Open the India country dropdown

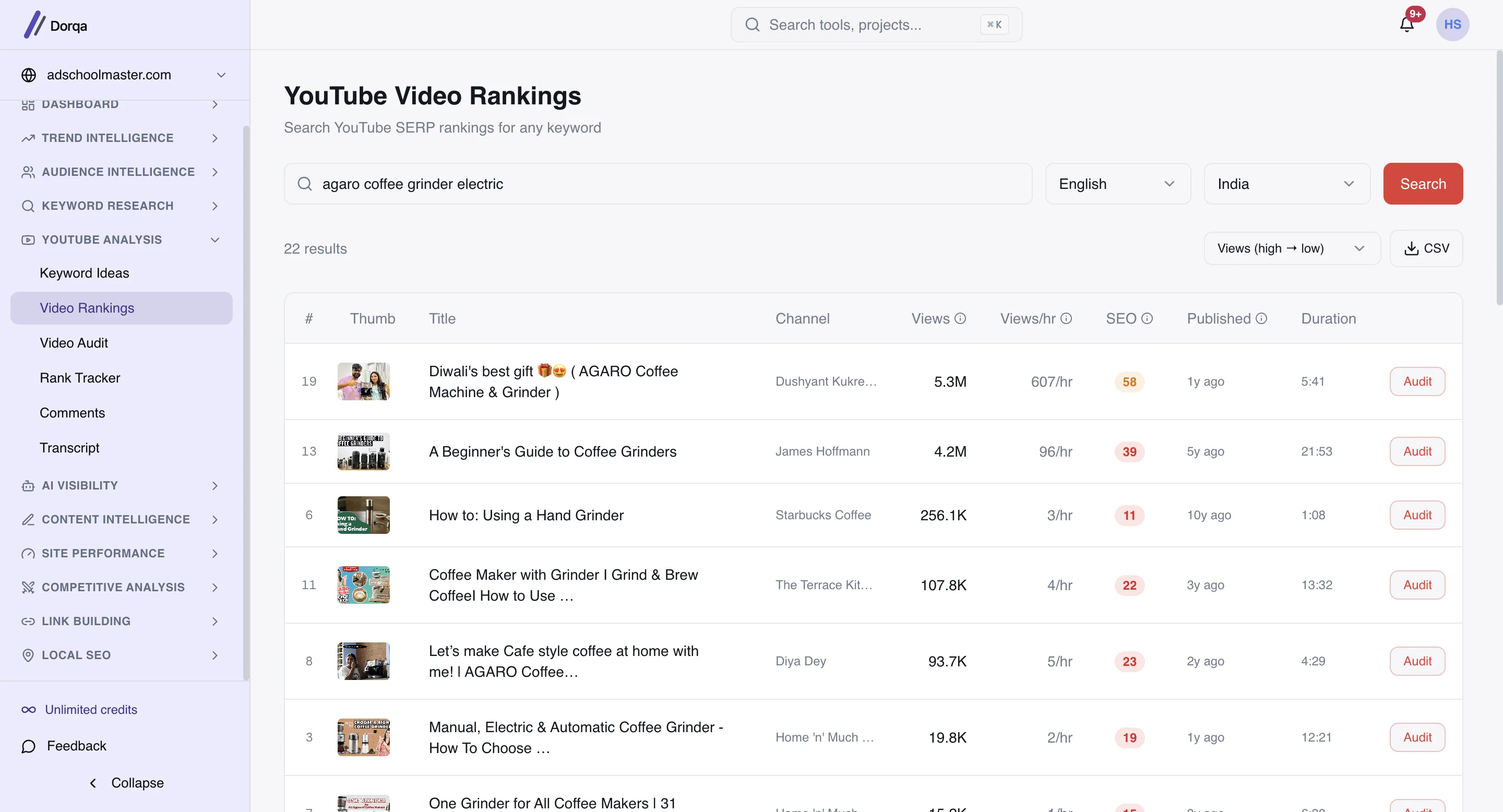(x=1287, y=184)
